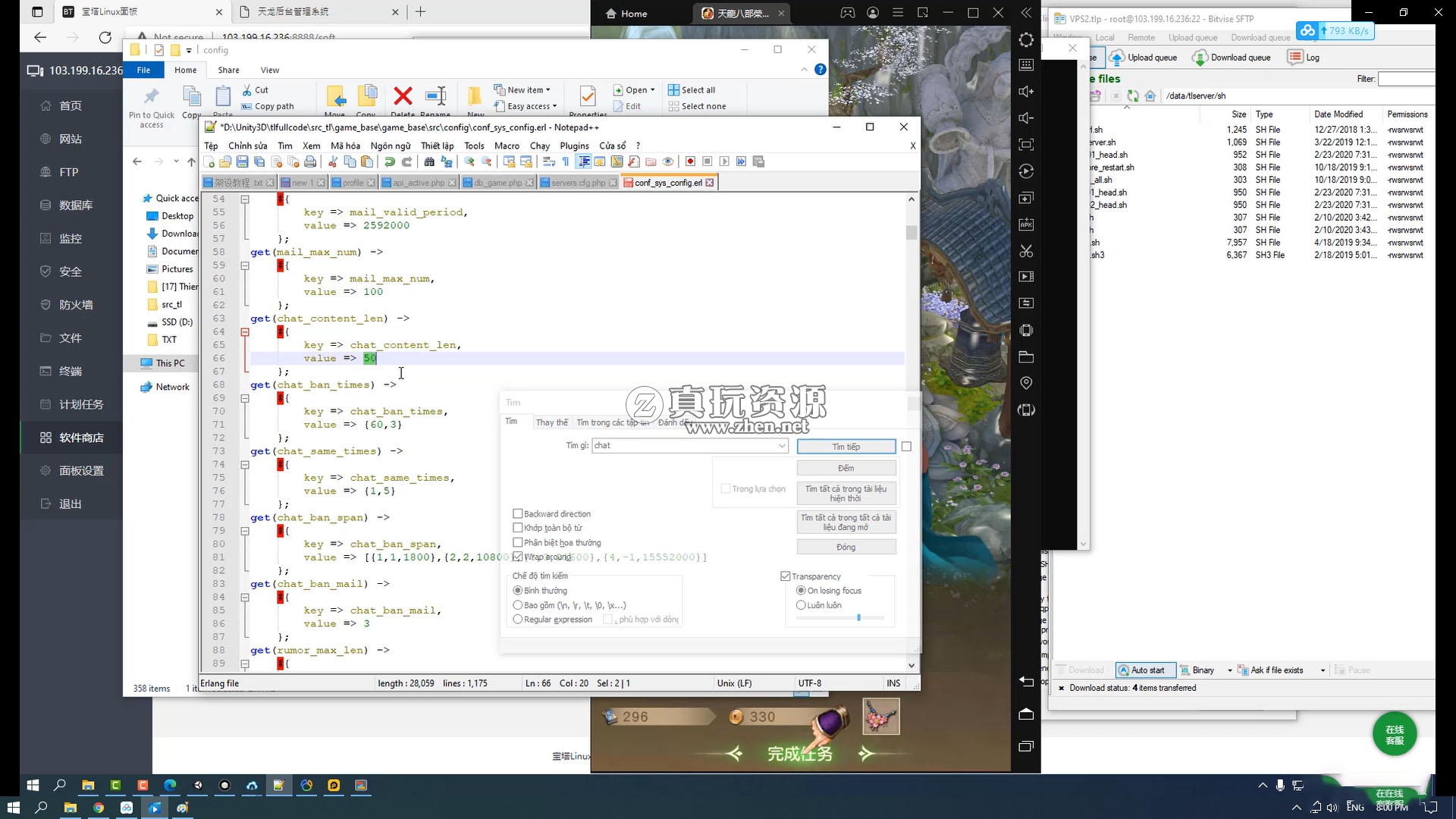Click Print icon in Notepad++ toolbar
This screenshot has height=819, width=1456.
point(310,162)
